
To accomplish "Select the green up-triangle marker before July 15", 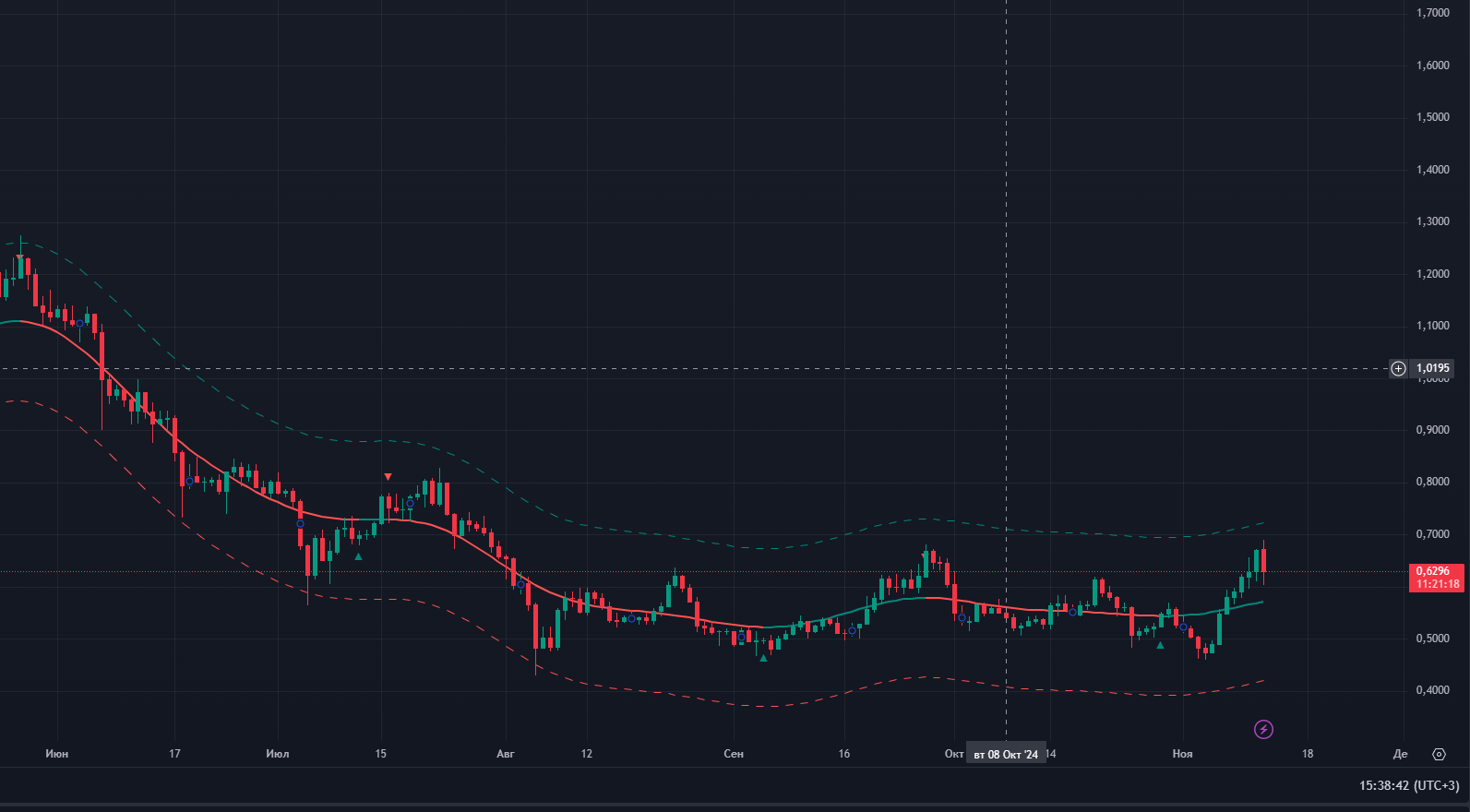I will point(358,556).
